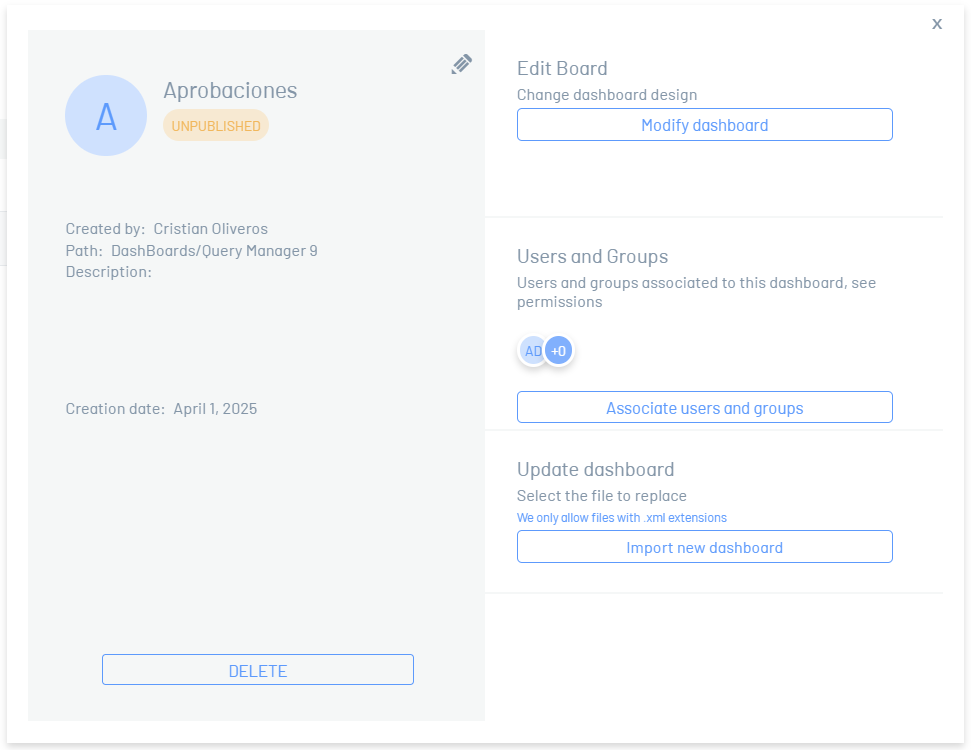Click the Edit Board section heading

point(562,68)
